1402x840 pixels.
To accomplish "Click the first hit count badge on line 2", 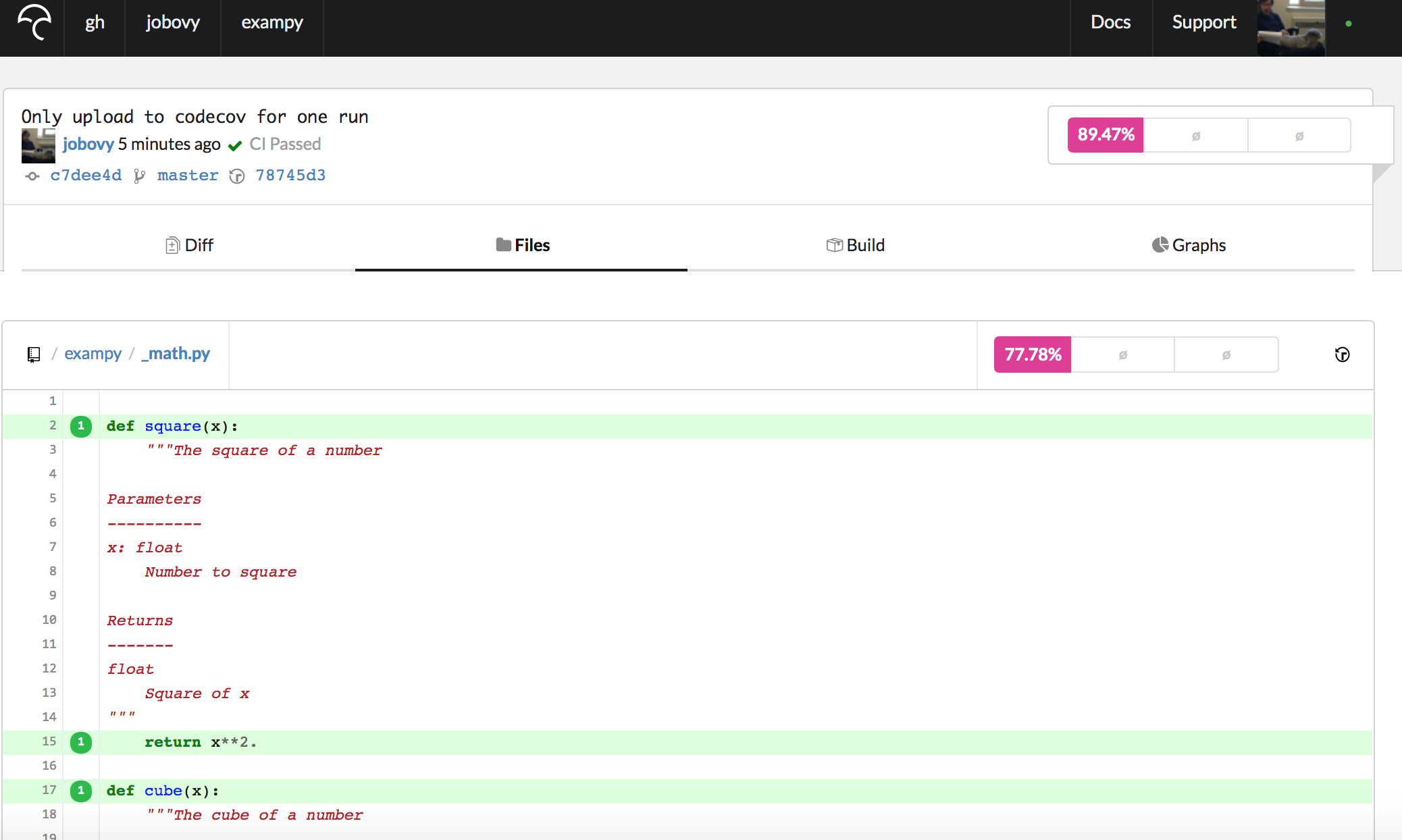I will 80,425.
